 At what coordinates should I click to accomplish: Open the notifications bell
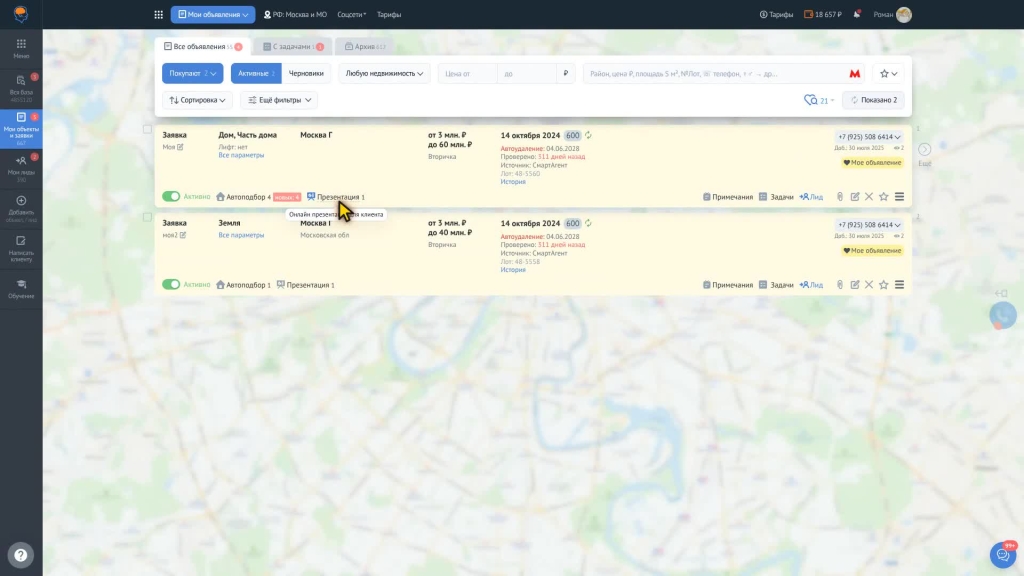click(857, 14)
